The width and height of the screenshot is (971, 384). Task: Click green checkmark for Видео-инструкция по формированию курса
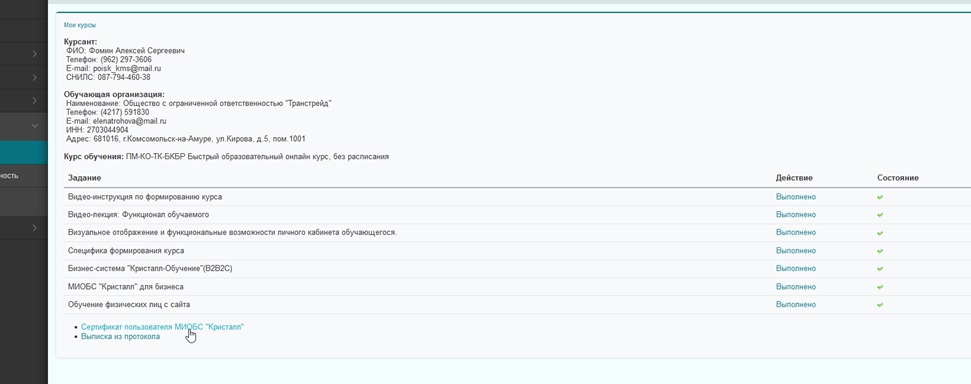(880, 197)
